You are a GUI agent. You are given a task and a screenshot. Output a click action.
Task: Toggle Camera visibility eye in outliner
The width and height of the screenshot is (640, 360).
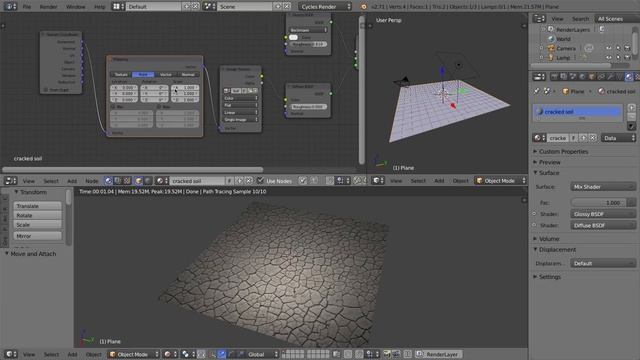click(609, 48)
